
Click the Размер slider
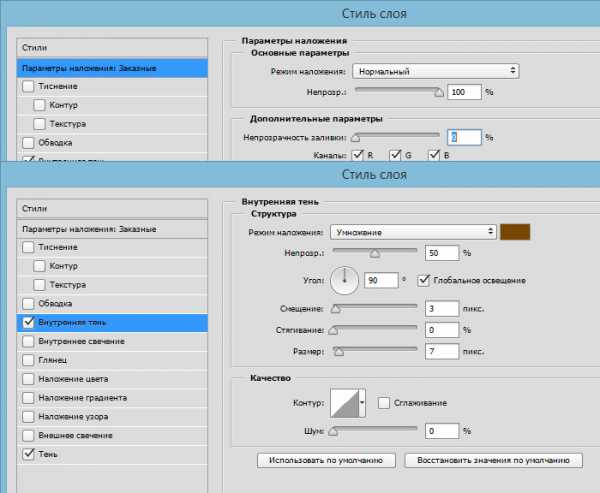[x=375, y=351]
